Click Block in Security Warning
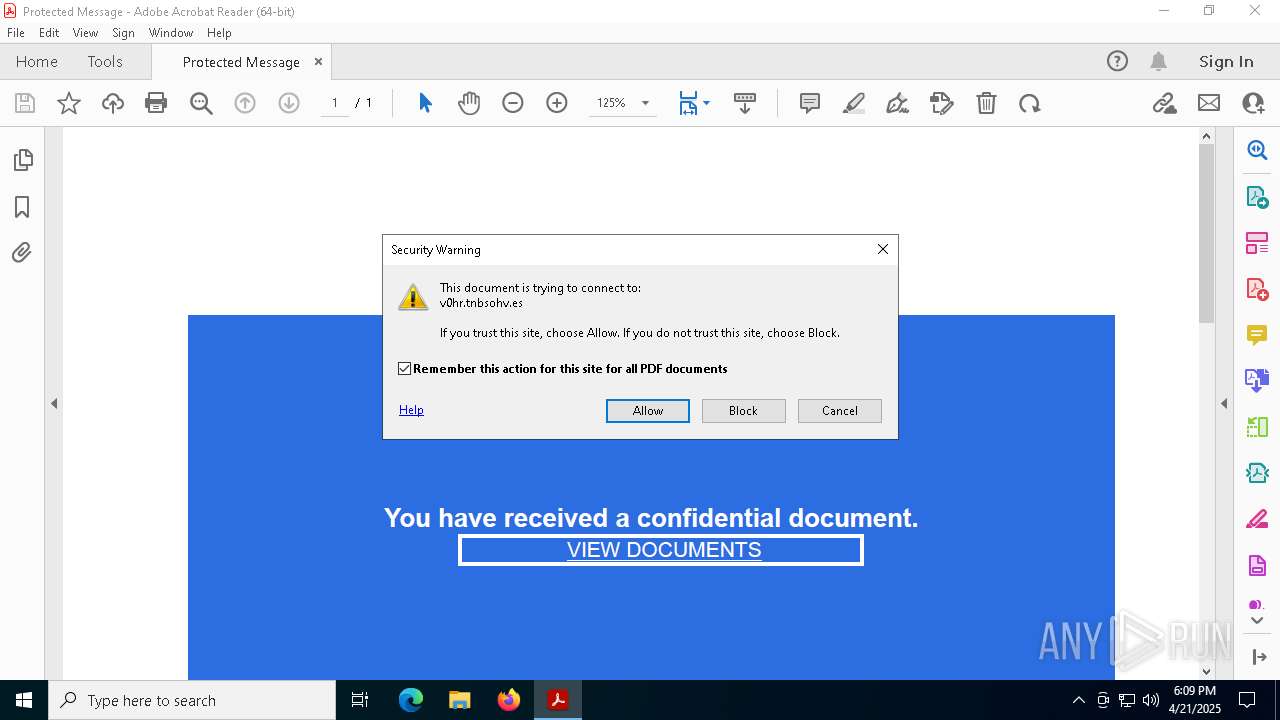 (x=744, y=411)
